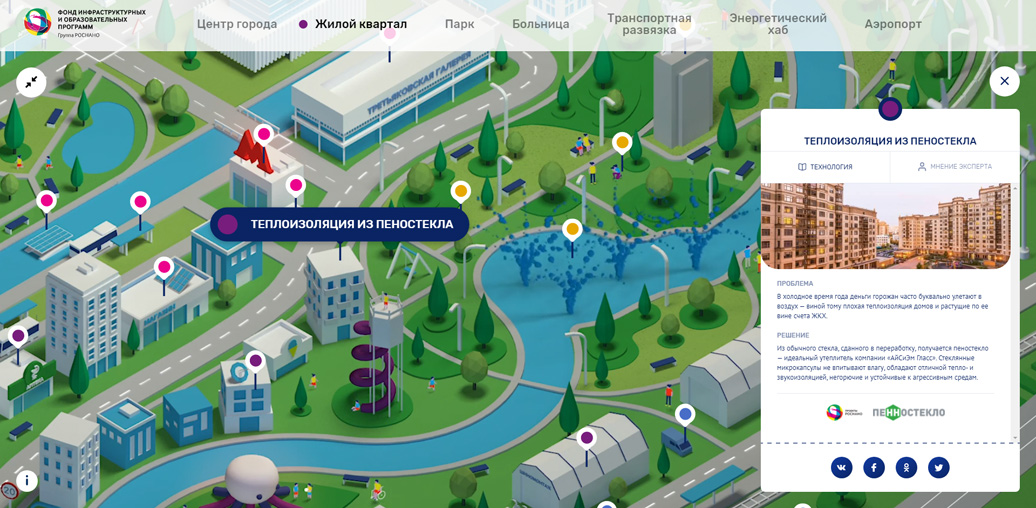
Task: Click the Odnoklassniki share icon
Action: (906, 467)
